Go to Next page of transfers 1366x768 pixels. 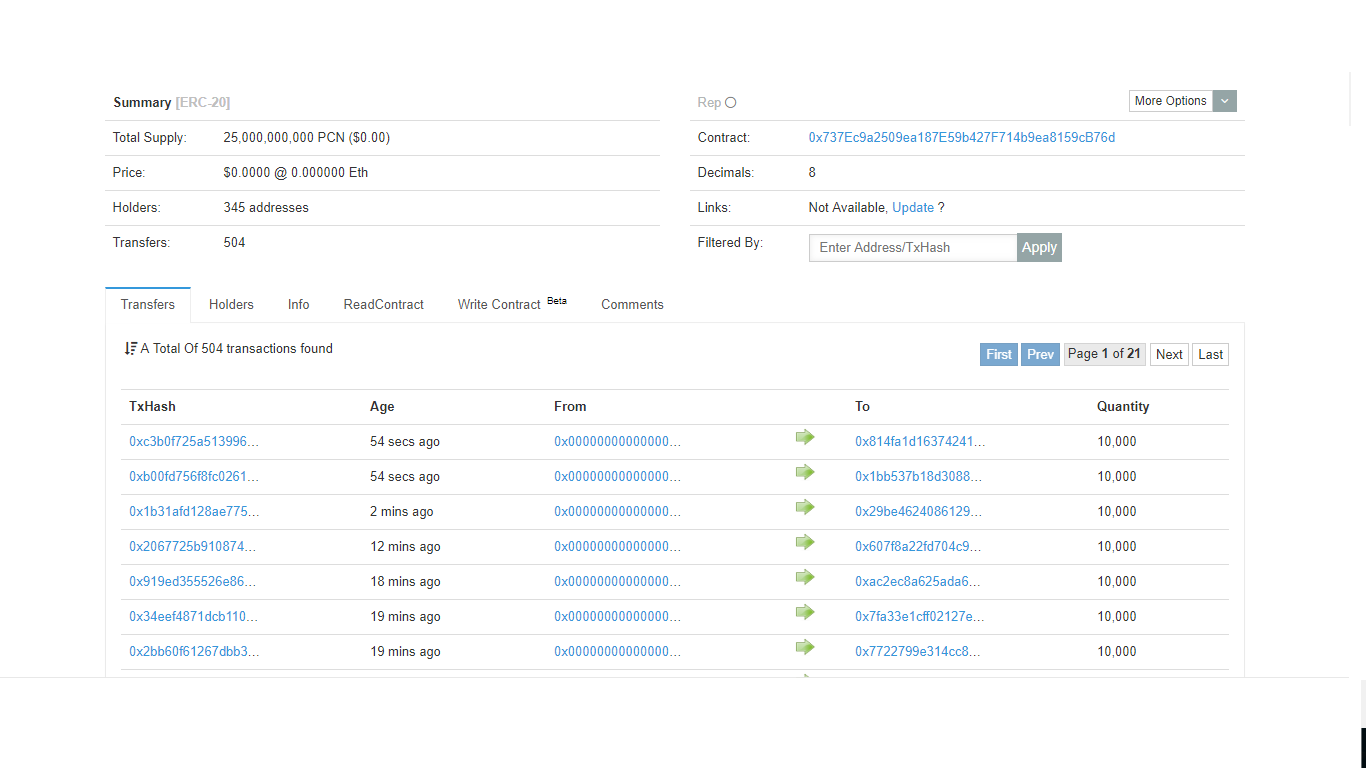pos(1169,354)
